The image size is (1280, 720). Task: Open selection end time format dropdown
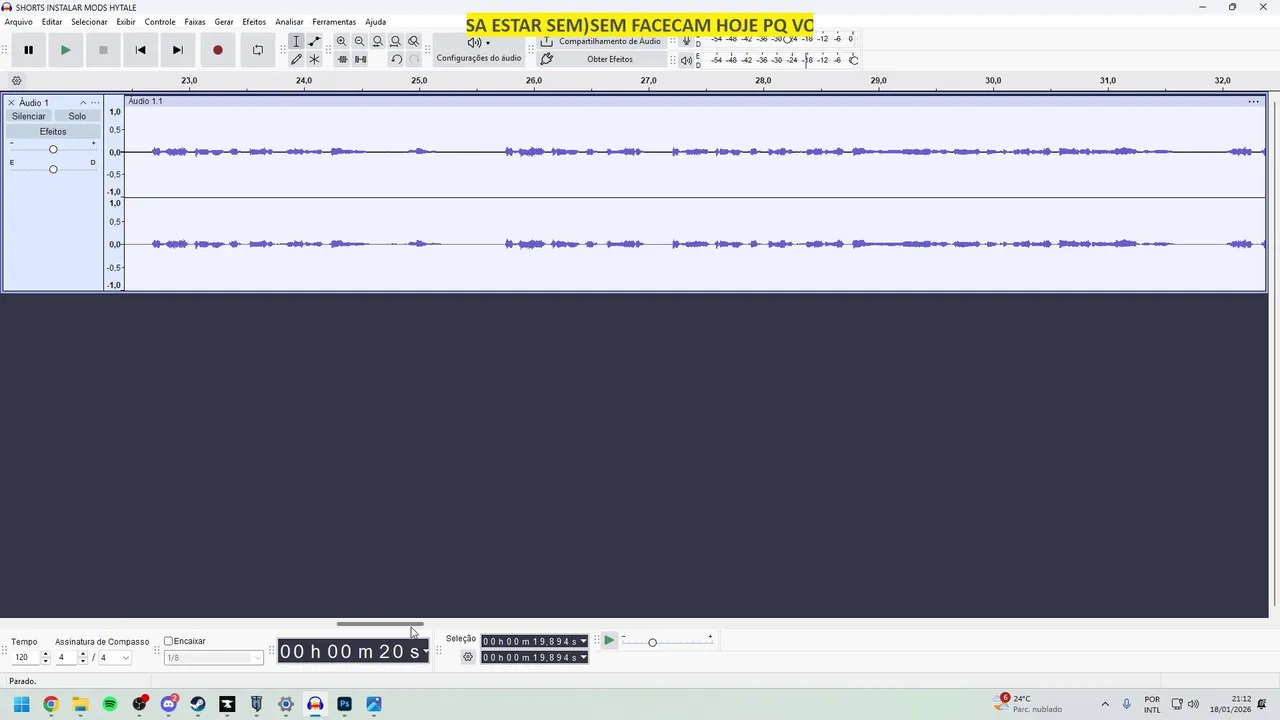tap(584, 658)
